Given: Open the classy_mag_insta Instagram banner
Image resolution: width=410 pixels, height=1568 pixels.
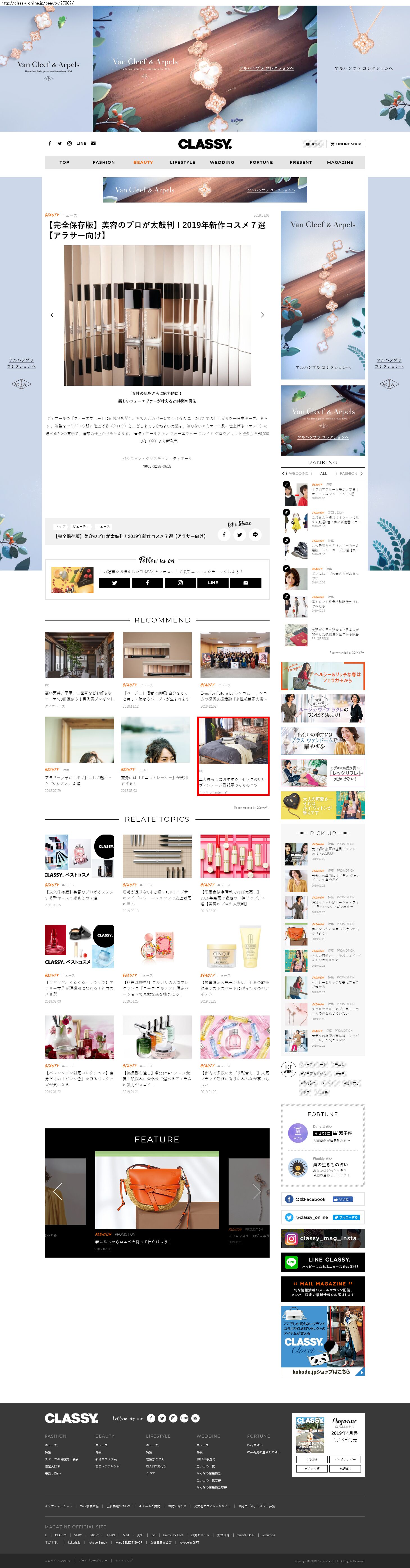Looking at the screenshot, I should pyautogui.click(x=323, y=1238).
